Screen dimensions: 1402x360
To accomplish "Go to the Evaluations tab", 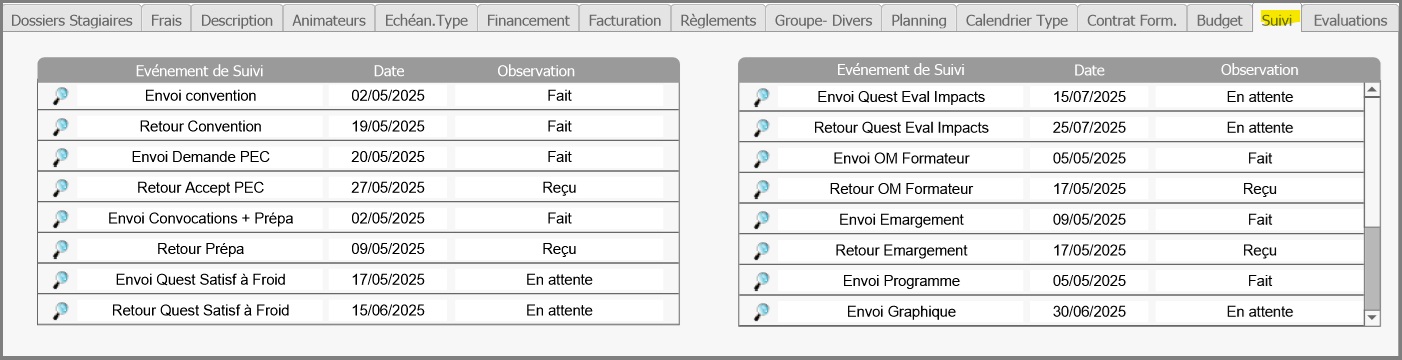I will click(1350, 20).
